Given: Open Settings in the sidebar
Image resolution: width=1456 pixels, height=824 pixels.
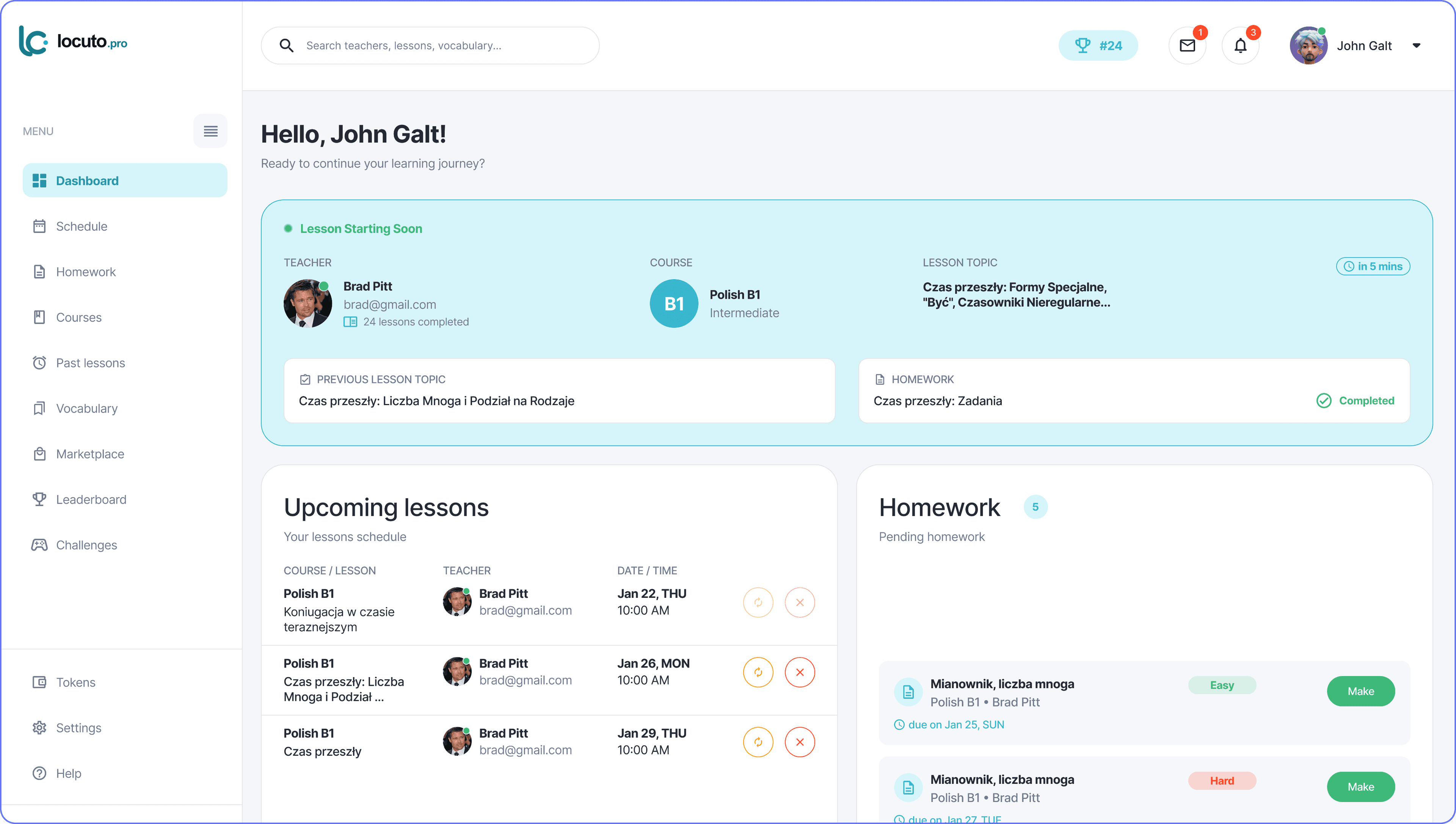Looking at the screenshot, I should [x=125, y=728].
